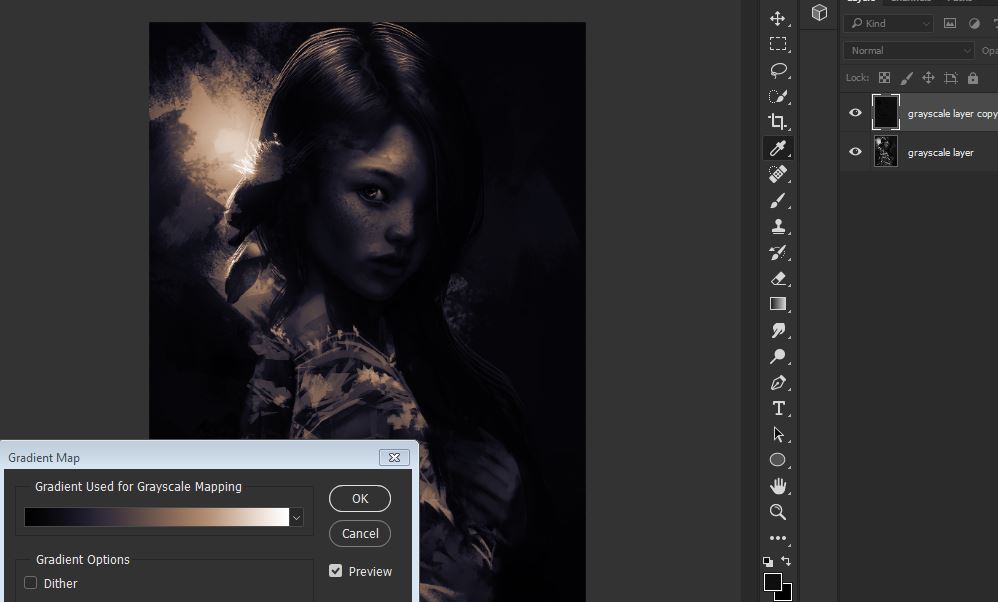998x602 pixels.
Task: Select the Path Selection arrow tool
Action: [x=777, y=434]
